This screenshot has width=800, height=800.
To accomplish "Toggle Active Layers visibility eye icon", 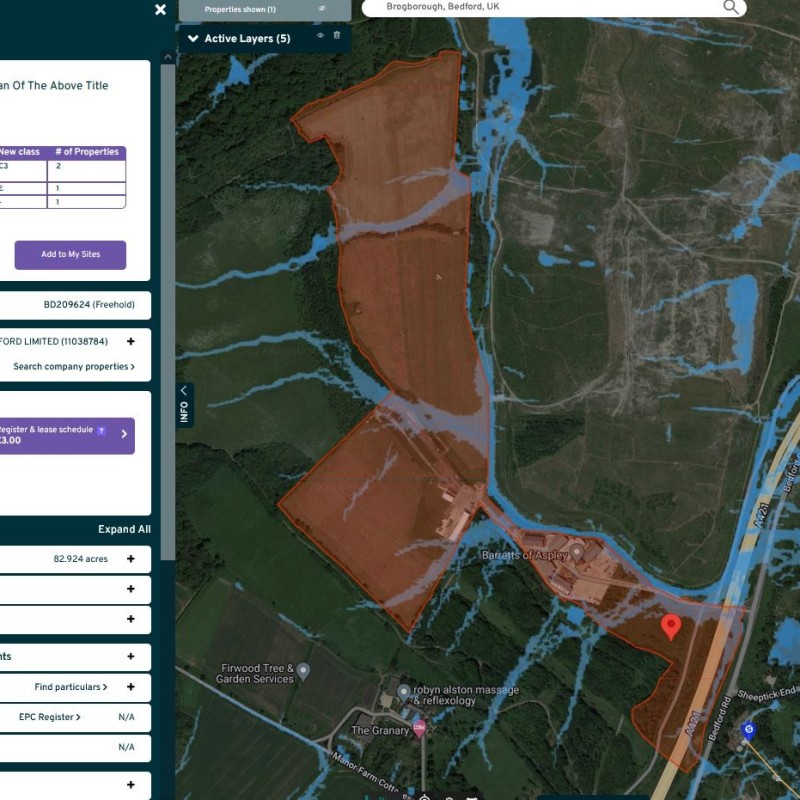I will (320, 36).
